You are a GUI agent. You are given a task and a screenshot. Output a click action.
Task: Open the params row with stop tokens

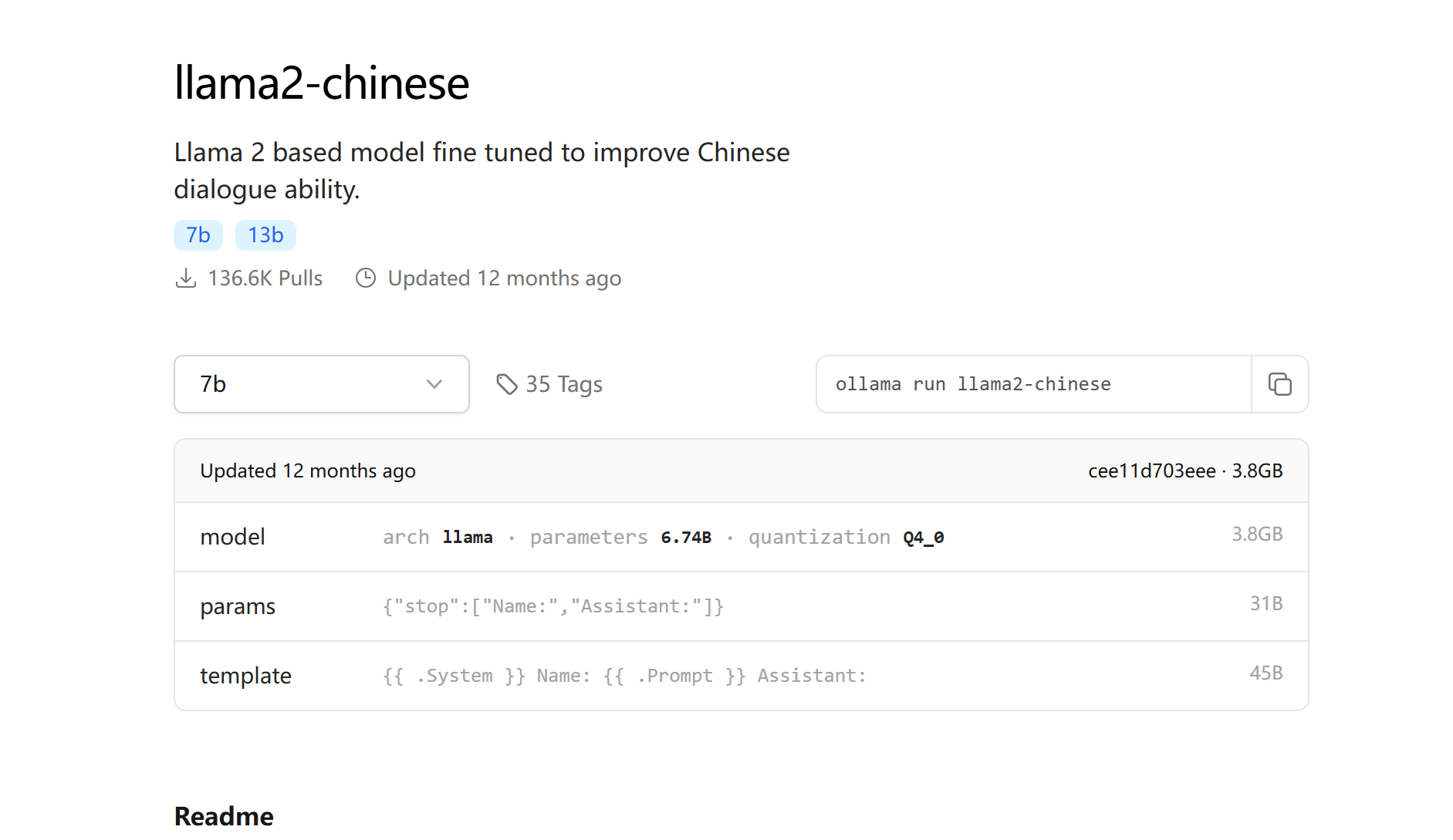pyautogui.click(x=742, y=606)
